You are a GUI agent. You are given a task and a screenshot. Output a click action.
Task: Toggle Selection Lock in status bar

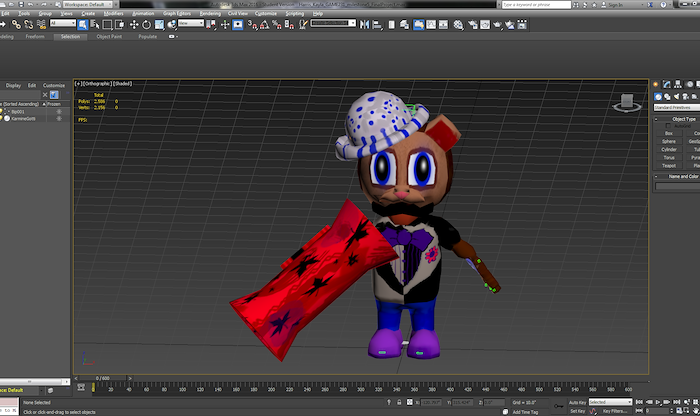click(x=399, y=402)
